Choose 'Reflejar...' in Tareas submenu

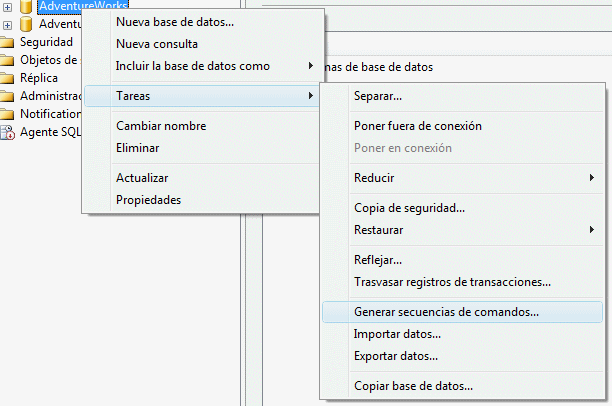click(x=463, y=260)
